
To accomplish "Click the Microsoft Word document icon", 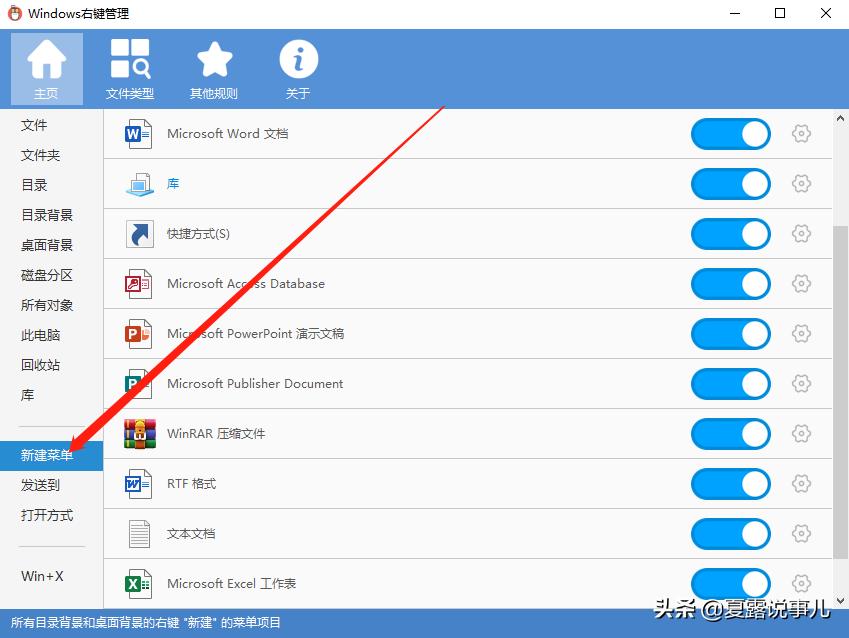I will 137,133.
